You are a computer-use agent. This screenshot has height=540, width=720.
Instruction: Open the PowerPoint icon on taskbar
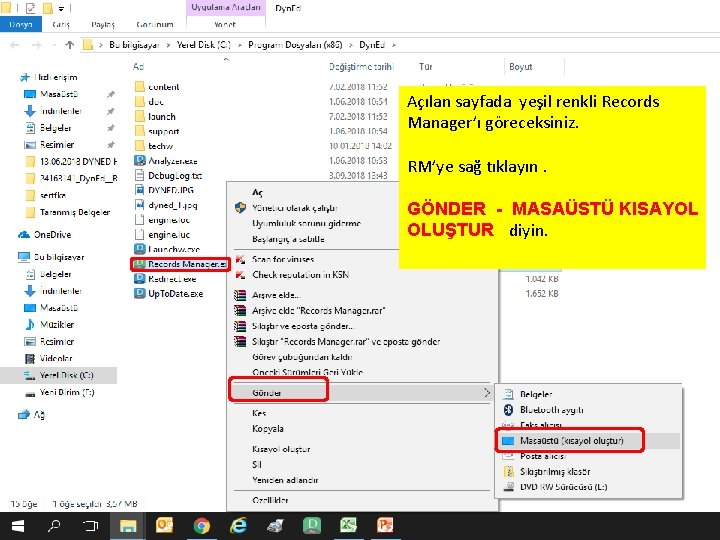tap(385, 525)
